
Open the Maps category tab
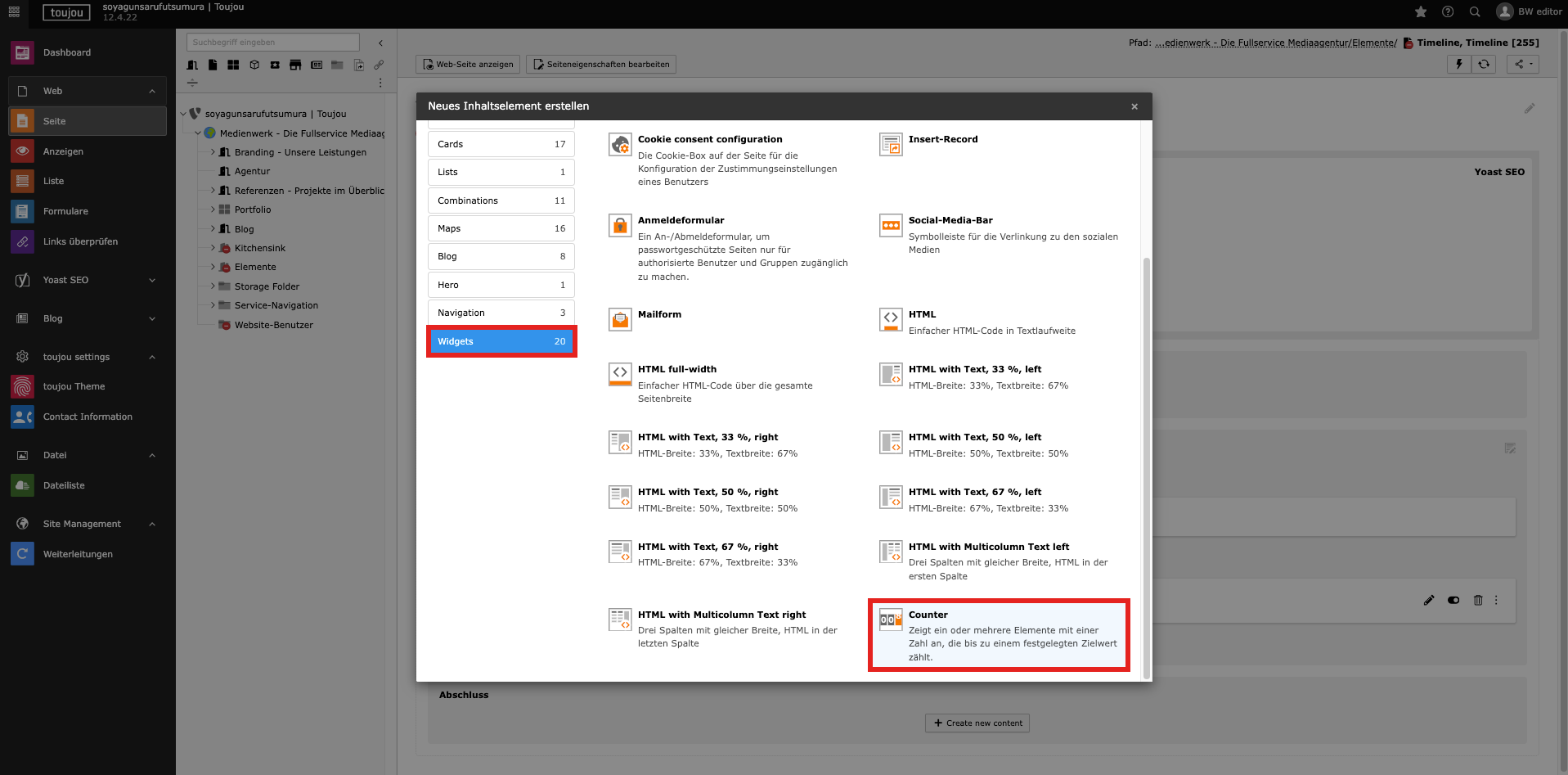tap(501, 228)
